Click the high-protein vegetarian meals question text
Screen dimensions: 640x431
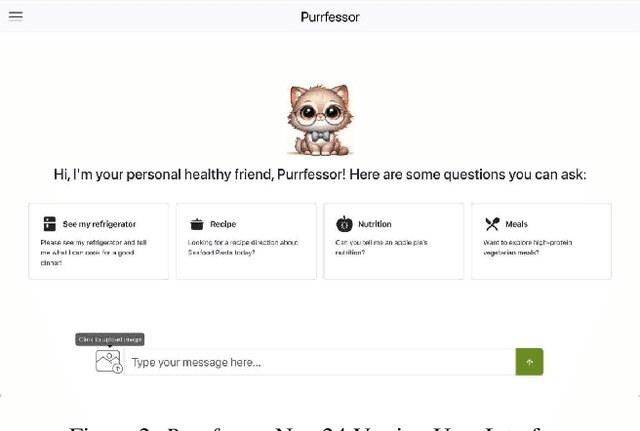(x=532, y=247)
